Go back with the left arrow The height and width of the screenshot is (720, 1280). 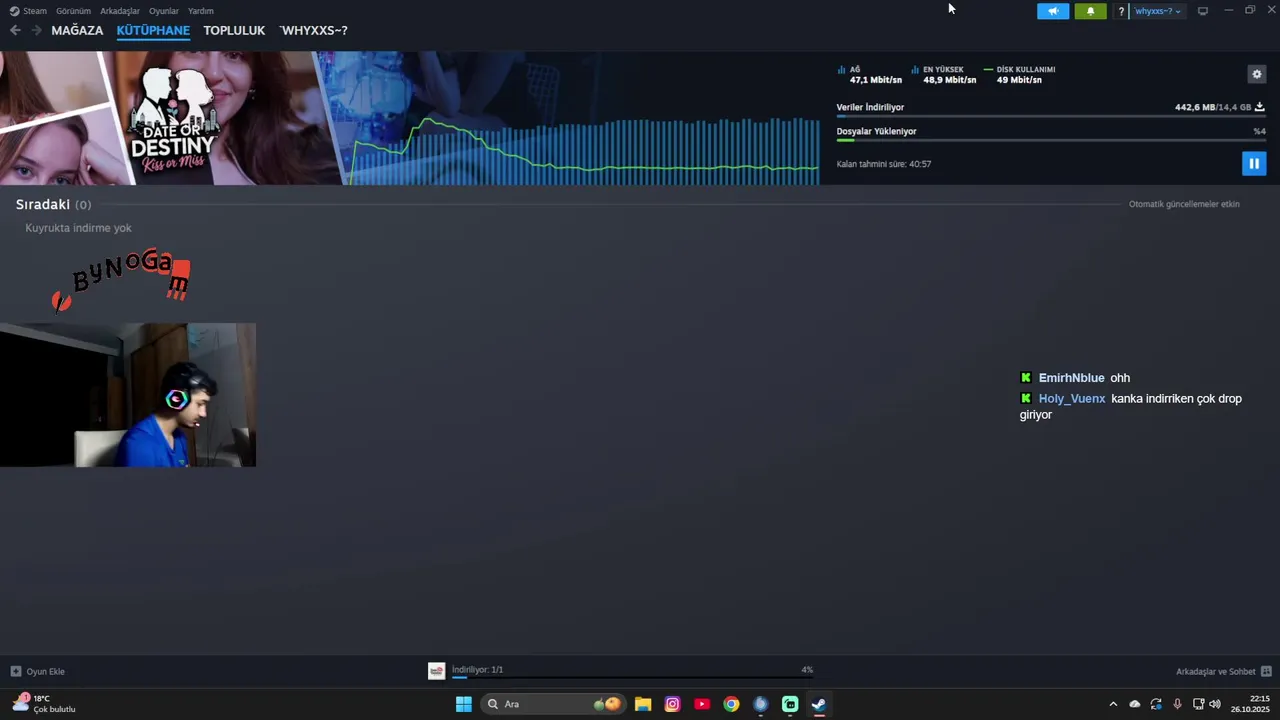15,30
